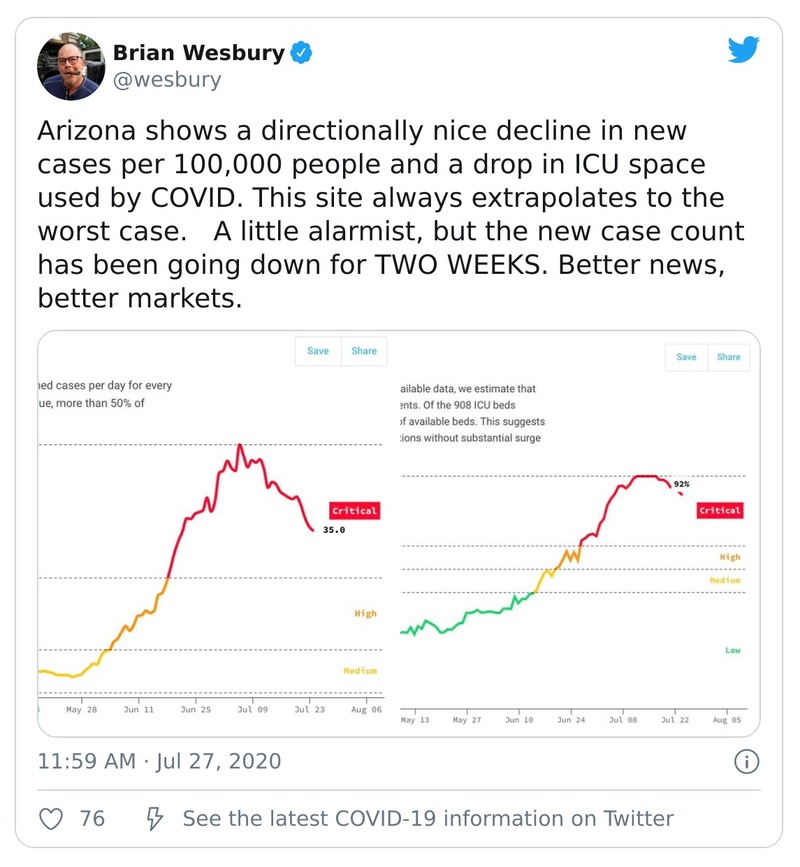Click the 35.0 value label on cases chart
Viewport: 800px width, 867px height.
coord(334,530)
